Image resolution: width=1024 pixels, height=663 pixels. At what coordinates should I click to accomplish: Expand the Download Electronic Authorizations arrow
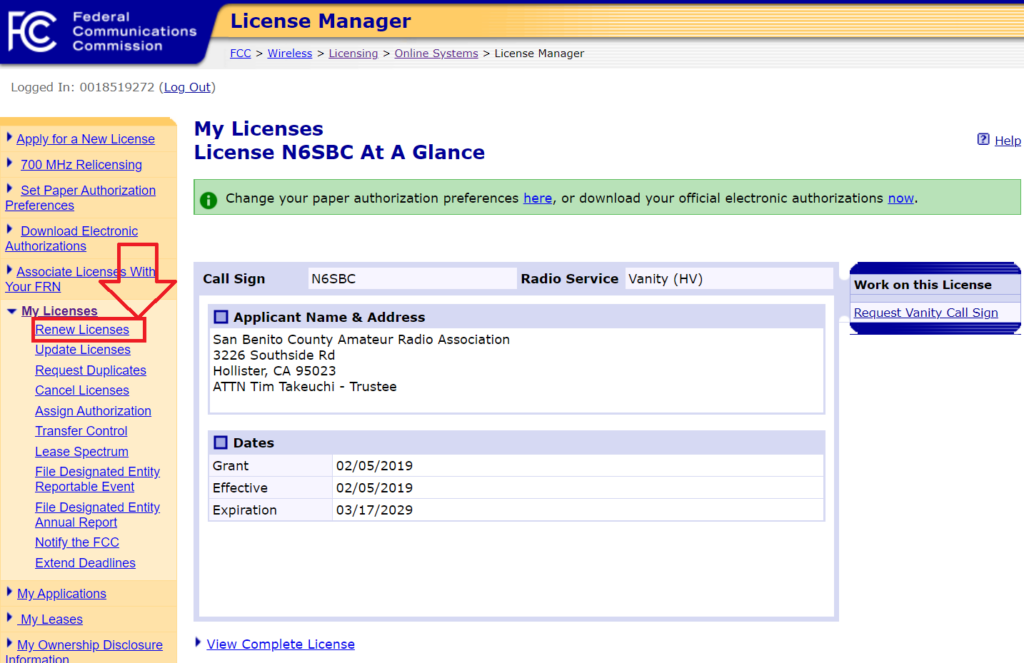(9, 229)
